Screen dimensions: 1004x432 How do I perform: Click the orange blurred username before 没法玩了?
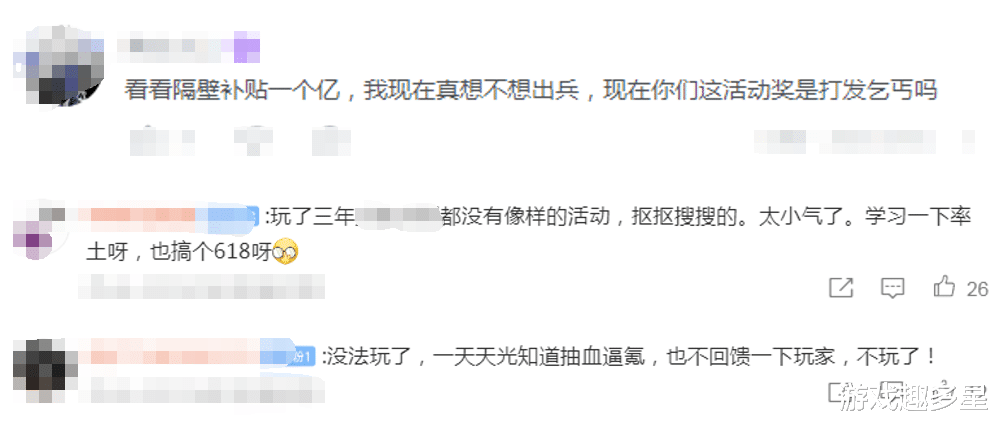click(x=171, y=354)
